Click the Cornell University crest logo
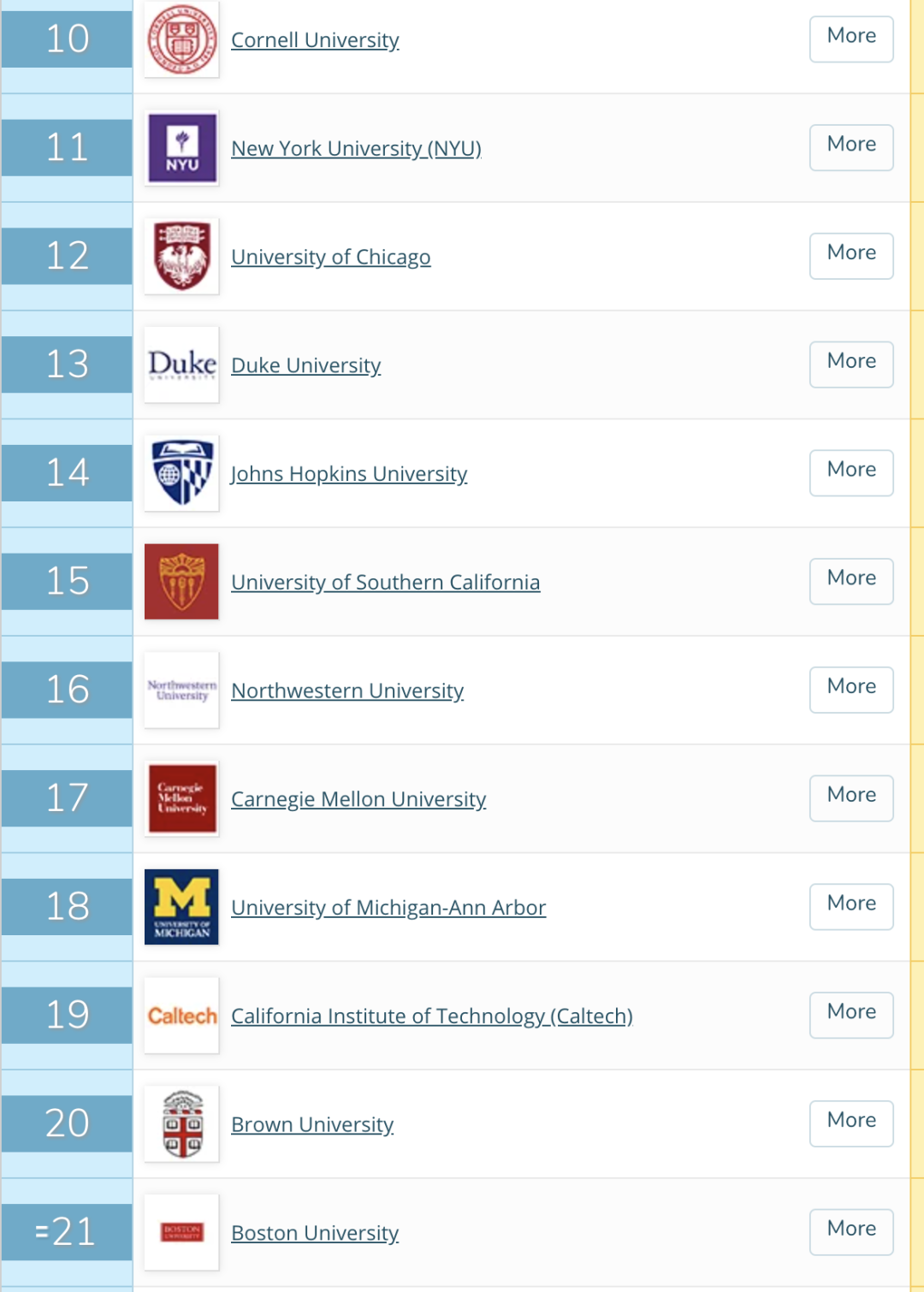The height and width of the screenshot is (1292, 924). coord(181,39)
